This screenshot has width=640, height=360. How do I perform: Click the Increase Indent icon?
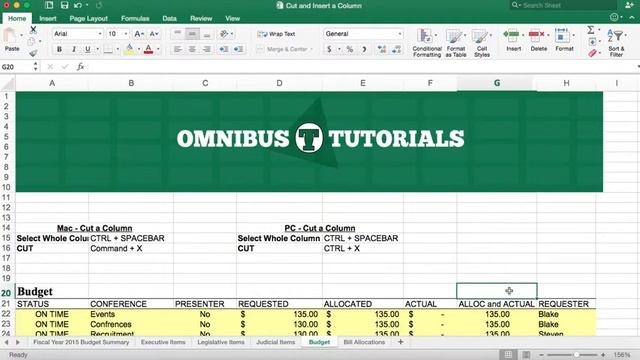pos(238,49)
